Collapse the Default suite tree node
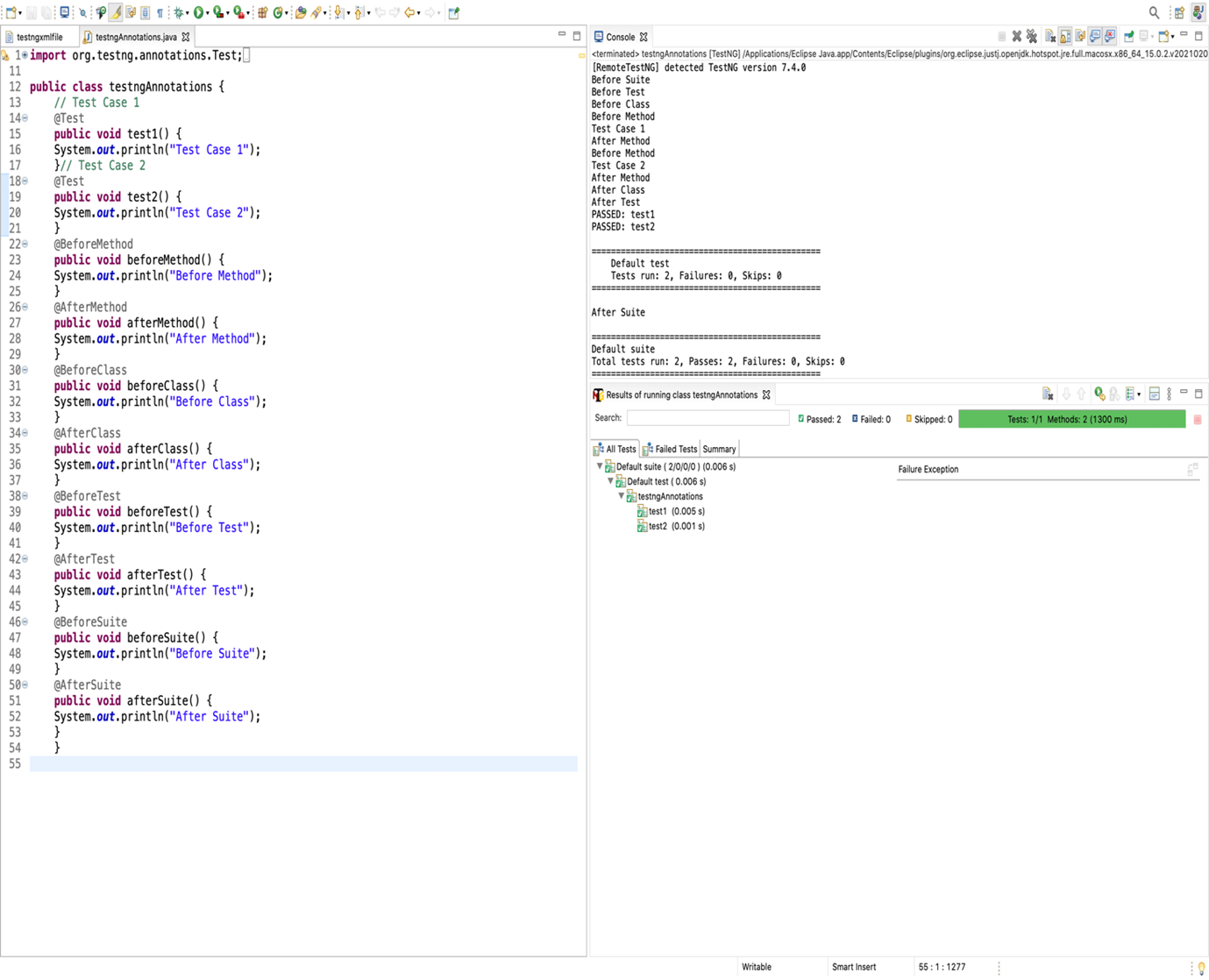1209x980 pixels. 600,466
